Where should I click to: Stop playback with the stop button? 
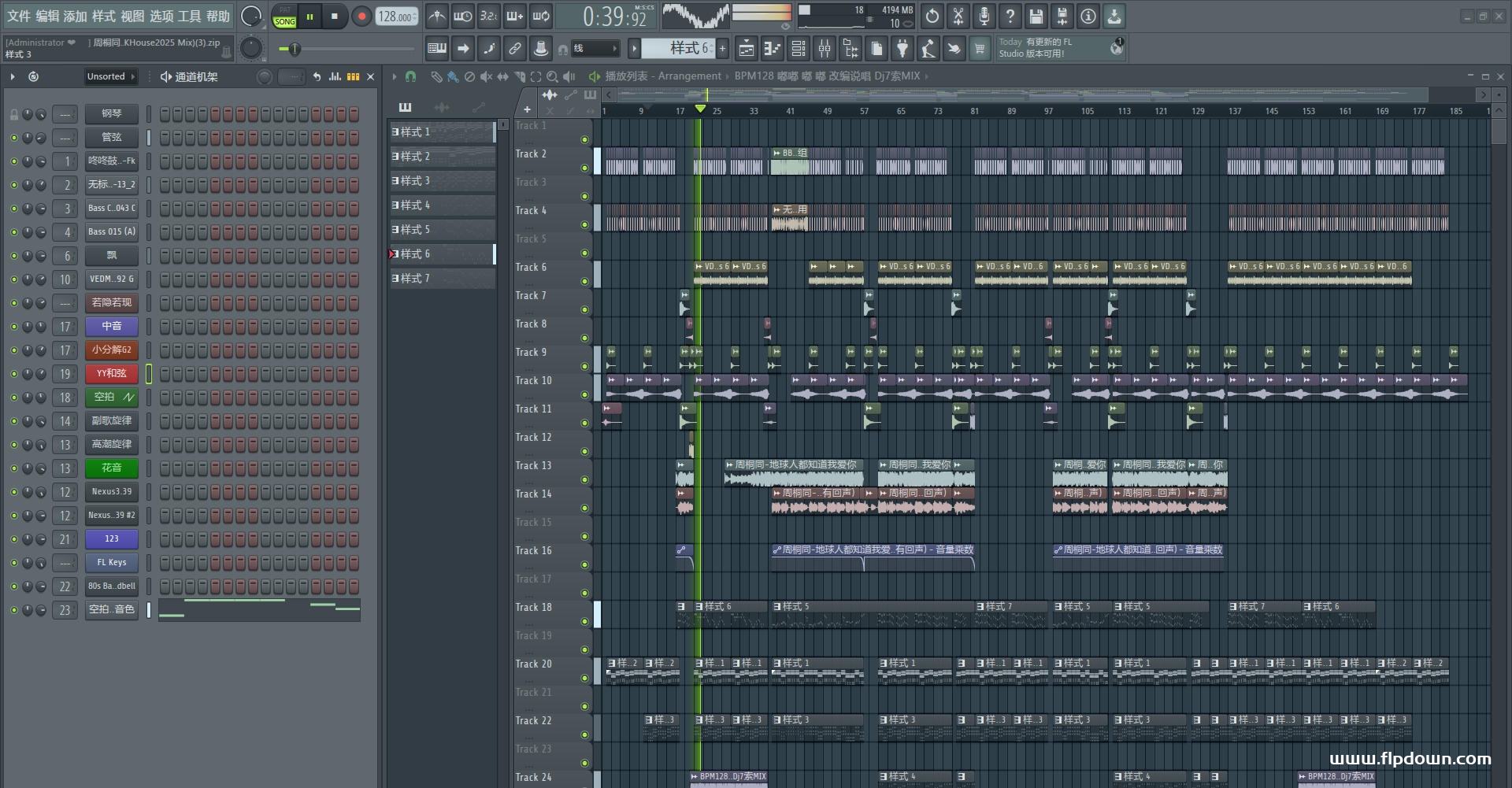(x=335, y=16)
